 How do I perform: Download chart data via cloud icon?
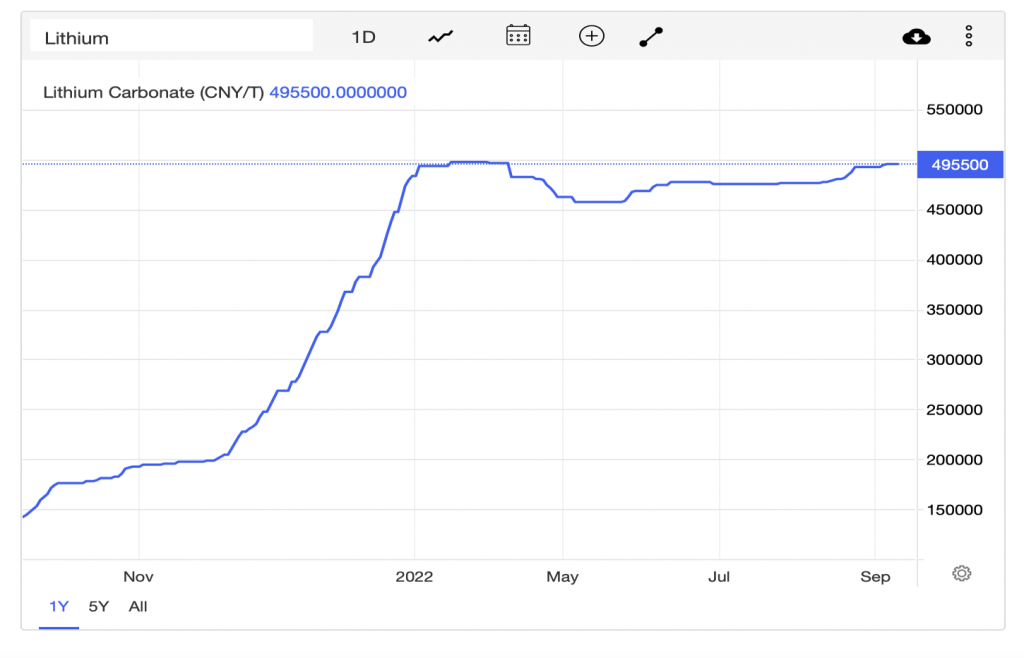coord(916,37)
